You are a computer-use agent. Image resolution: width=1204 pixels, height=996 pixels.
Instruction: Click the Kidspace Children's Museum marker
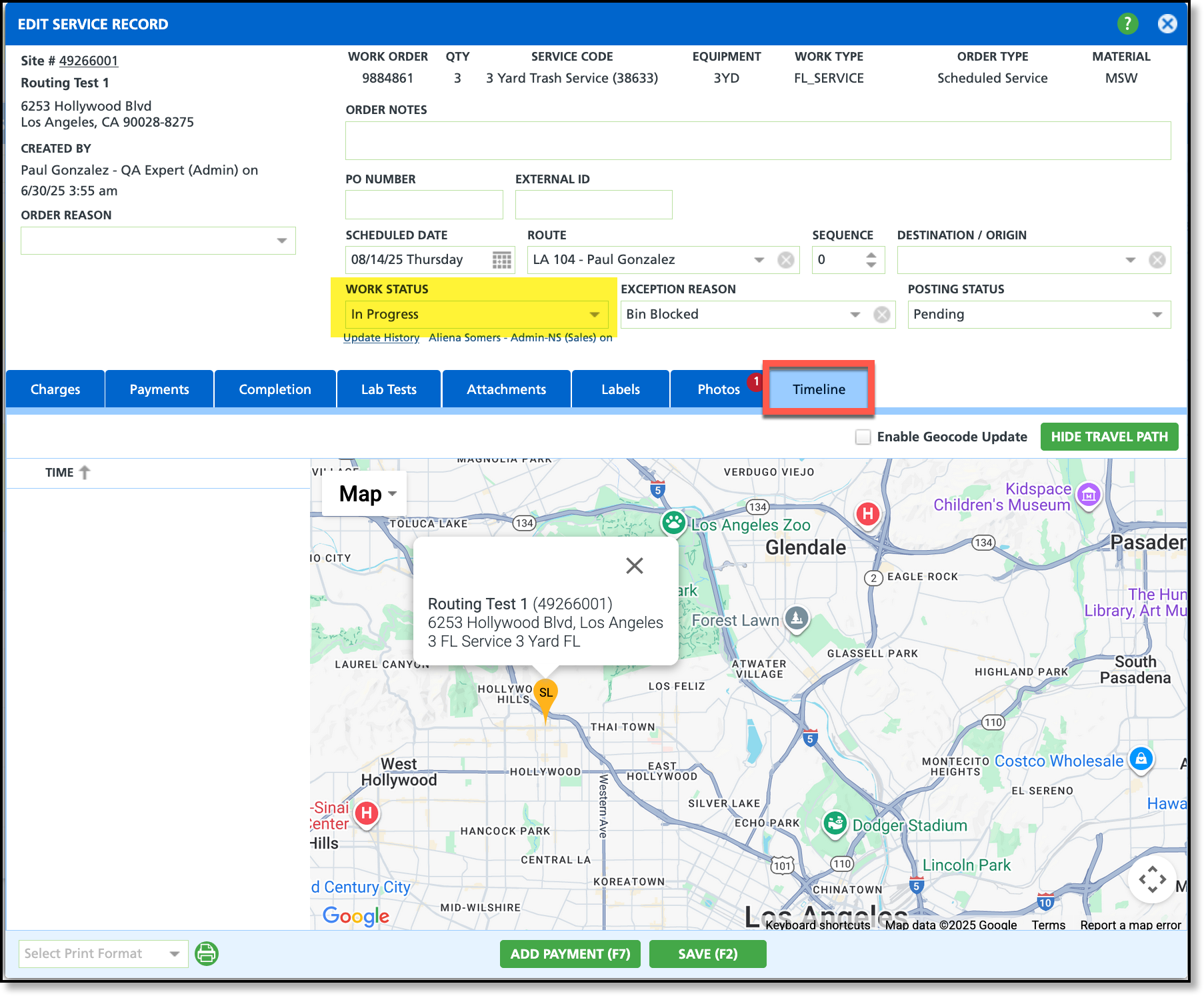(x=1089, y=495)
